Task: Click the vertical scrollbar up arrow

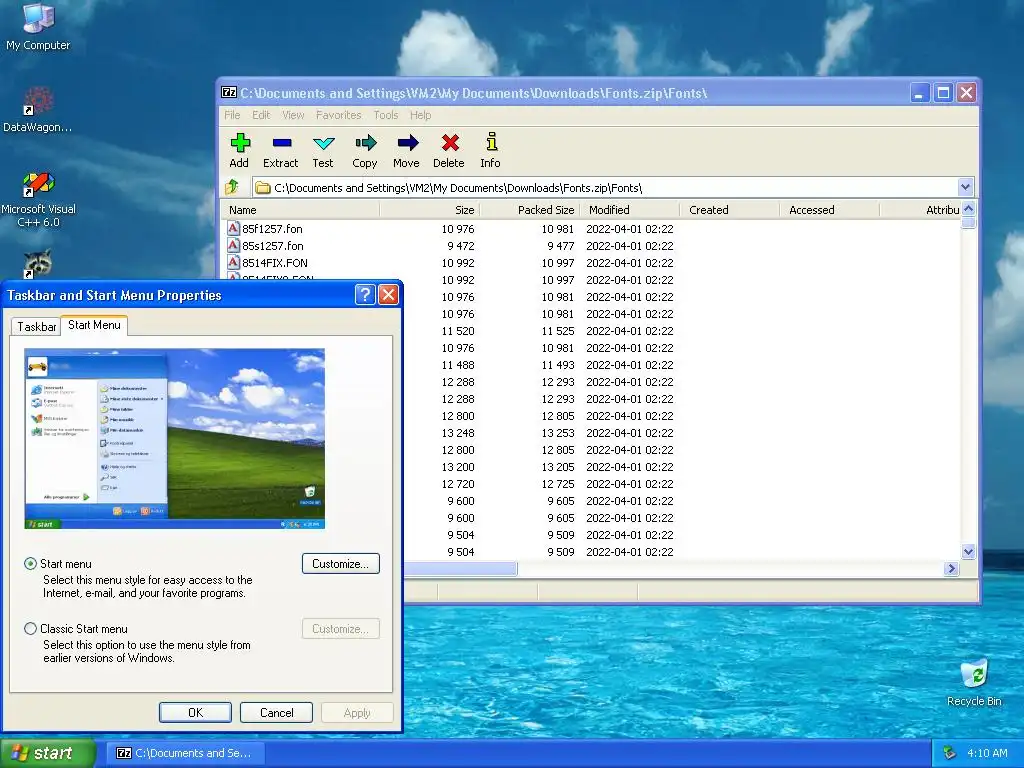Action: tap(968, 209)
